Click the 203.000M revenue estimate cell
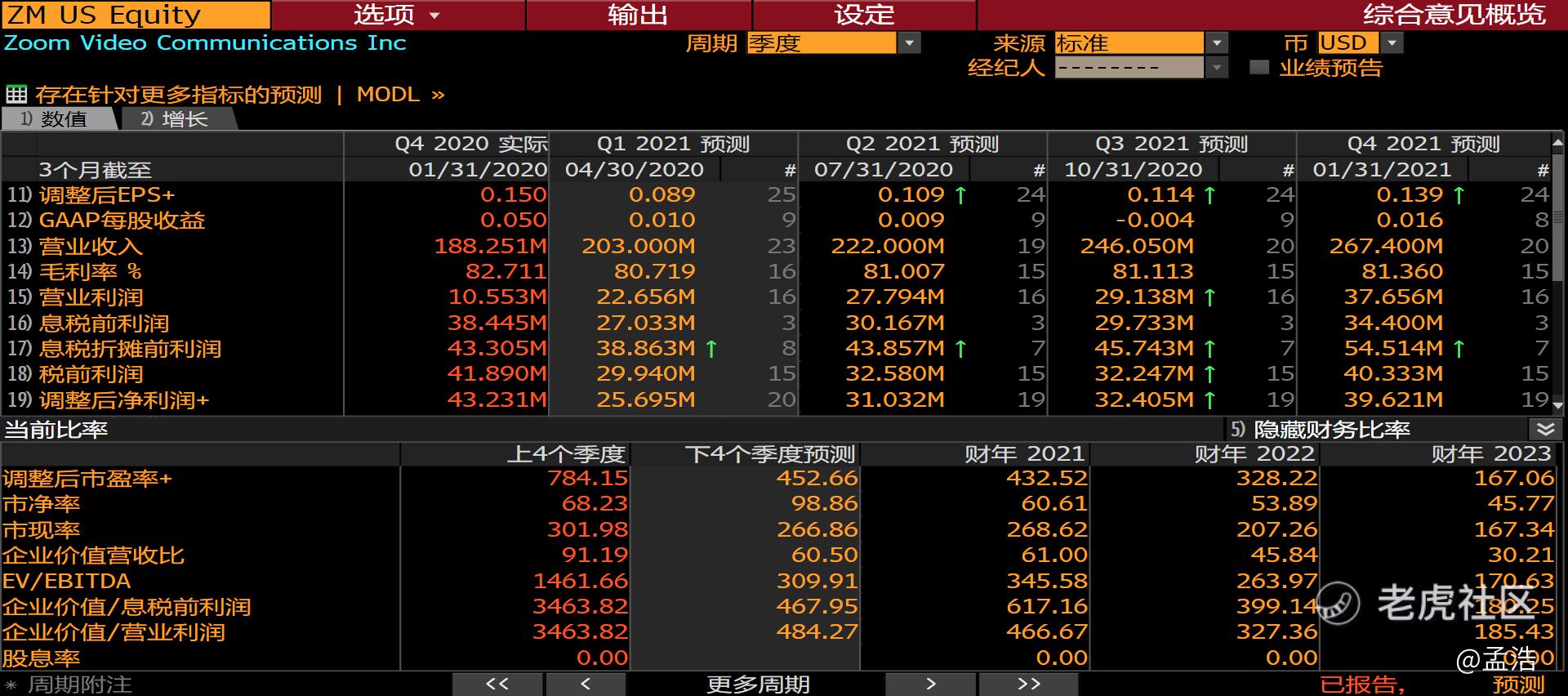 pos(639,246)
